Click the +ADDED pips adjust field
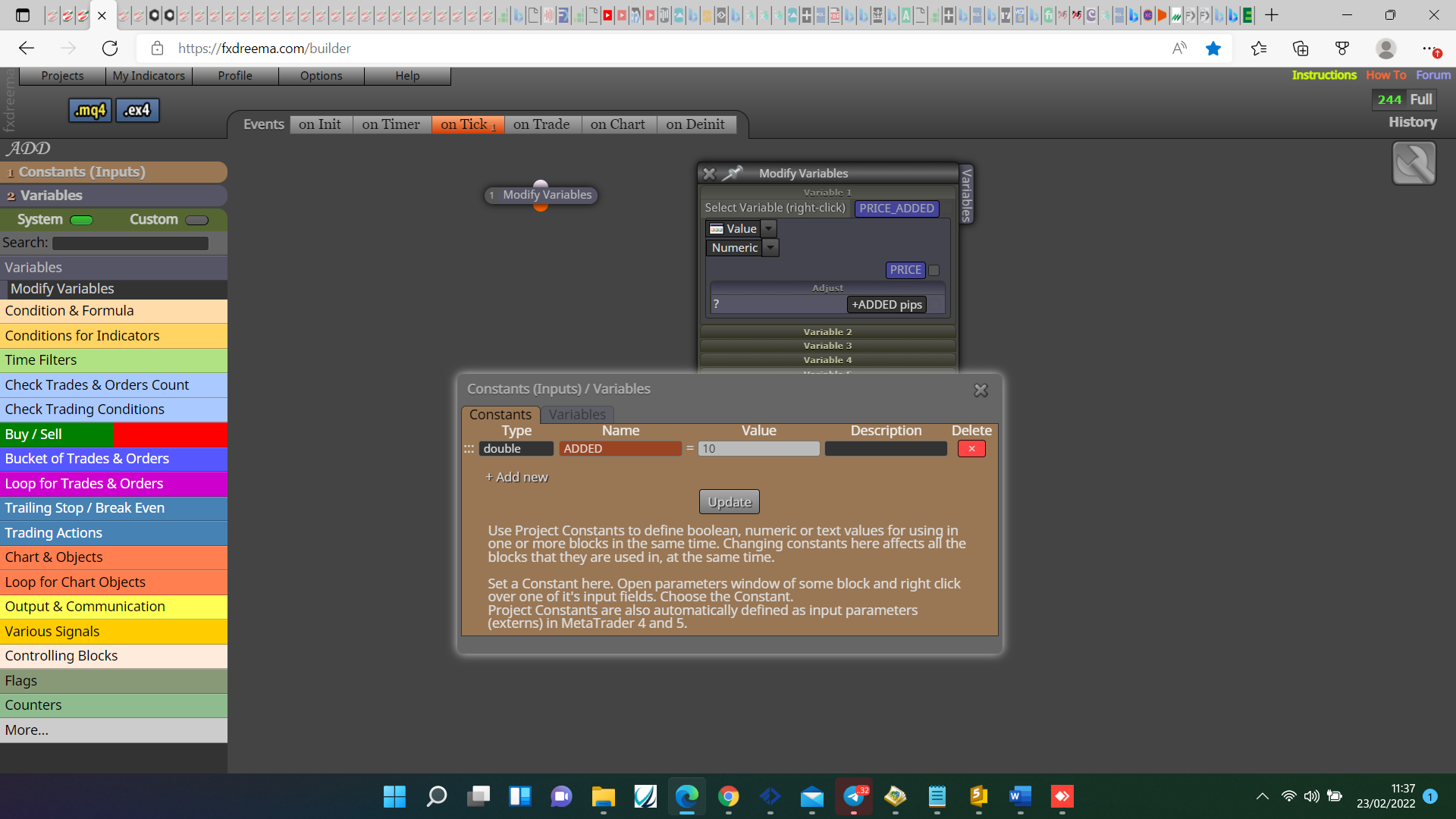The image size is (1456, 819). pos(886,305)
